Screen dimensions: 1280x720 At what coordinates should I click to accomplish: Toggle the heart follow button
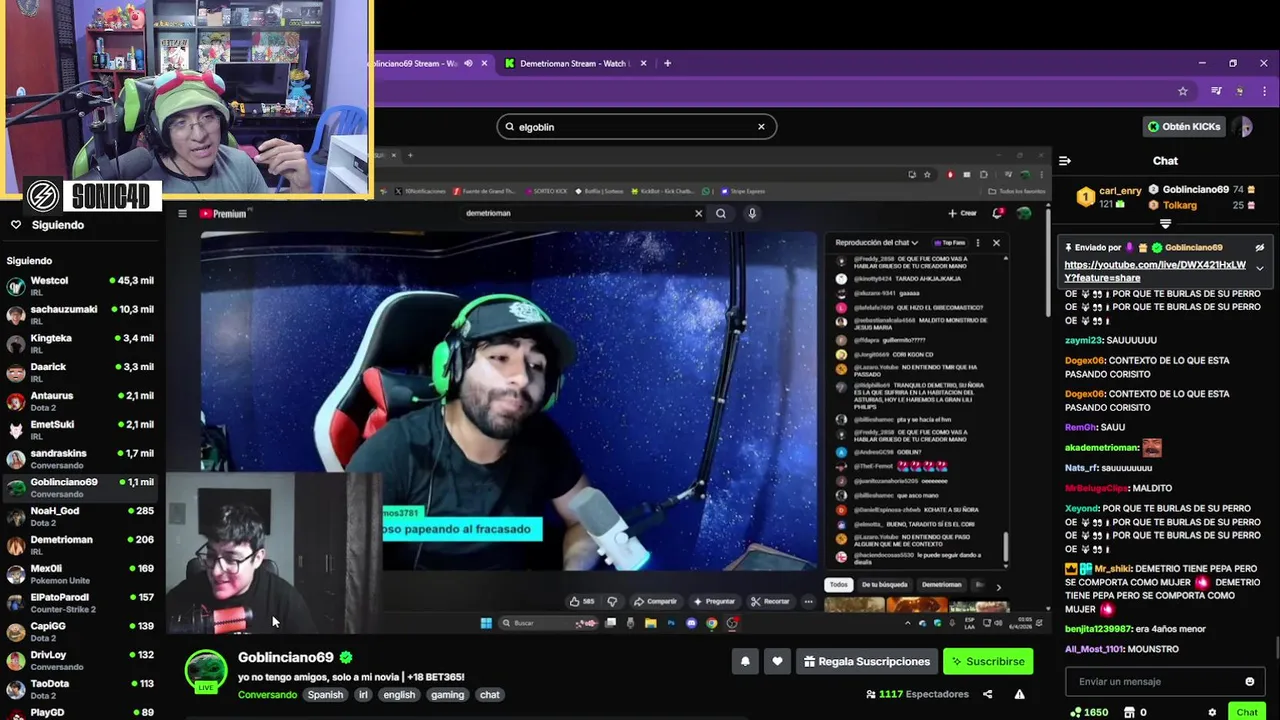tap(777, 661)
